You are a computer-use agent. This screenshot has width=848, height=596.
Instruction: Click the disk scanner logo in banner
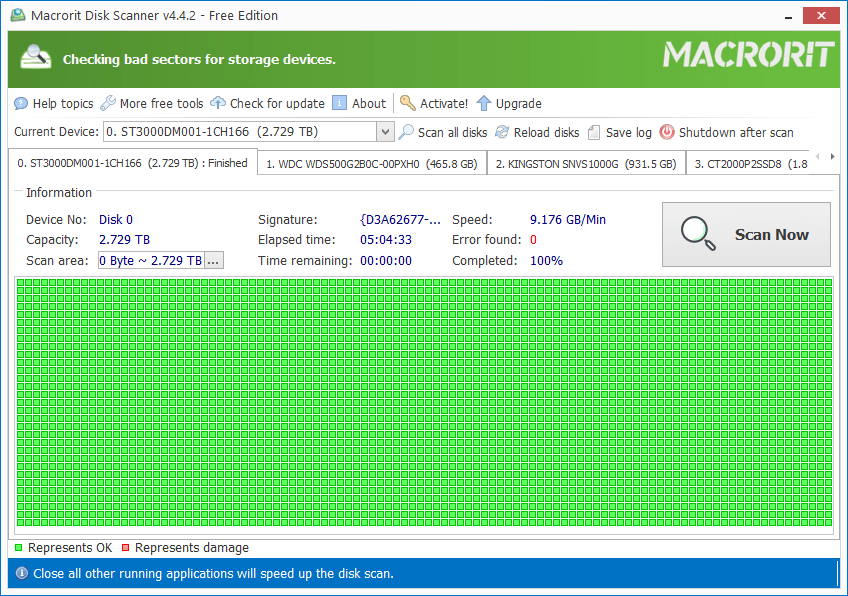[36, 57]
